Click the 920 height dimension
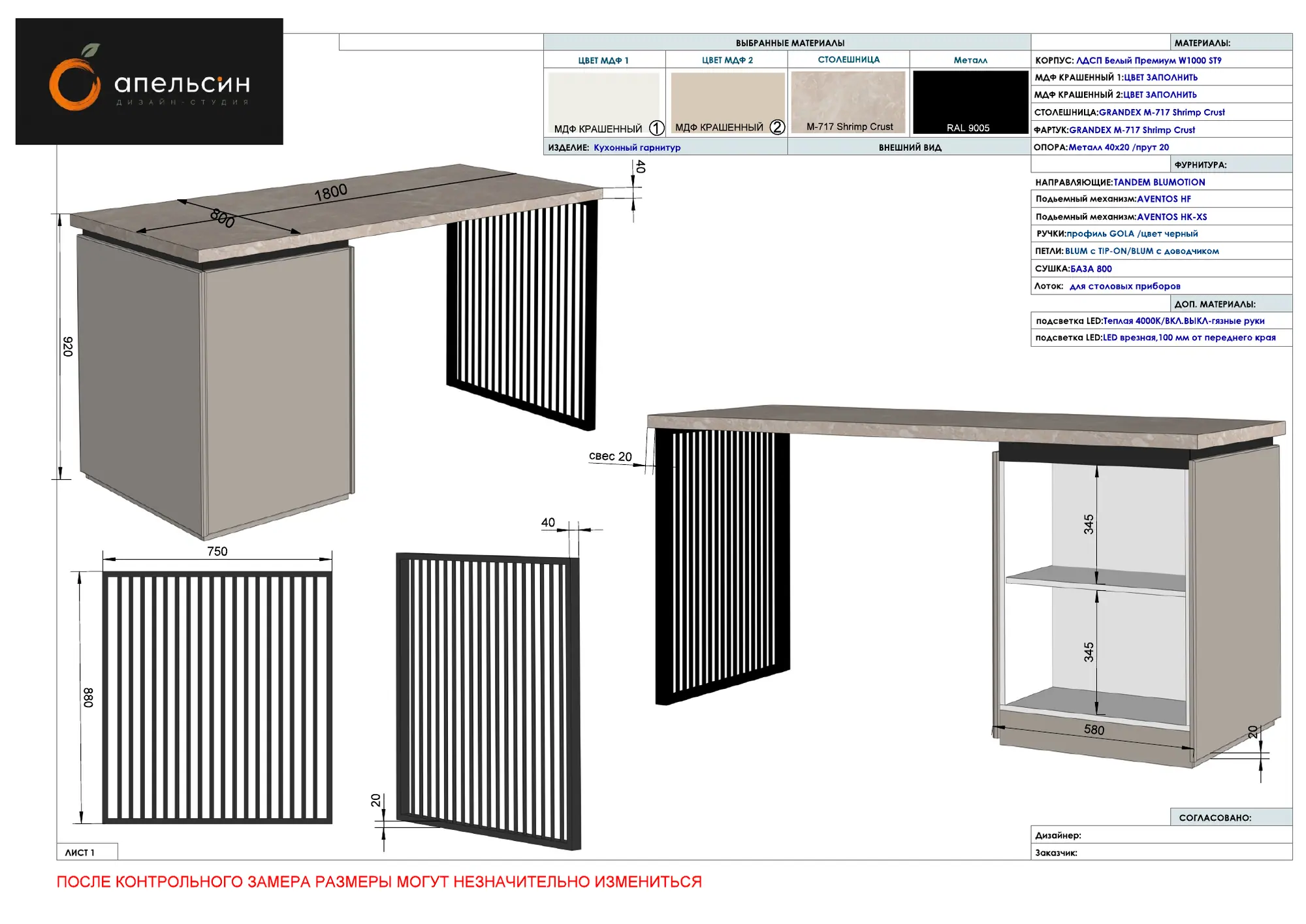The image size is (1306, 924). tap(68, 347)
